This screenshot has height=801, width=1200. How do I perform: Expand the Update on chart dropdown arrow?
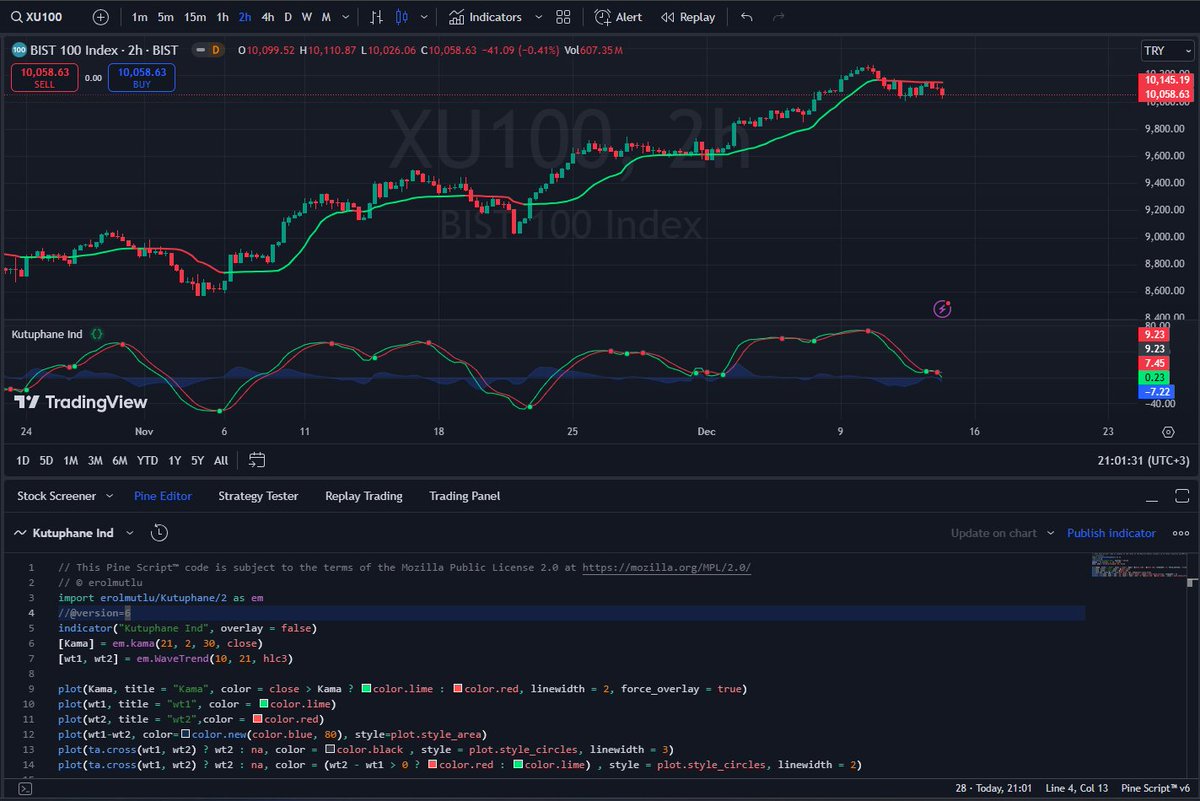1050,533
